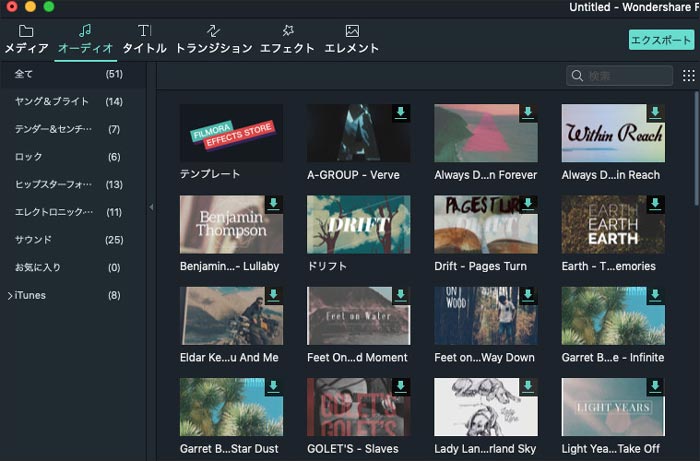This screenshot has width=700, height=461.
Task: Collapse the category sidebar with the arrow handle
Action: (x=151, y=207)
